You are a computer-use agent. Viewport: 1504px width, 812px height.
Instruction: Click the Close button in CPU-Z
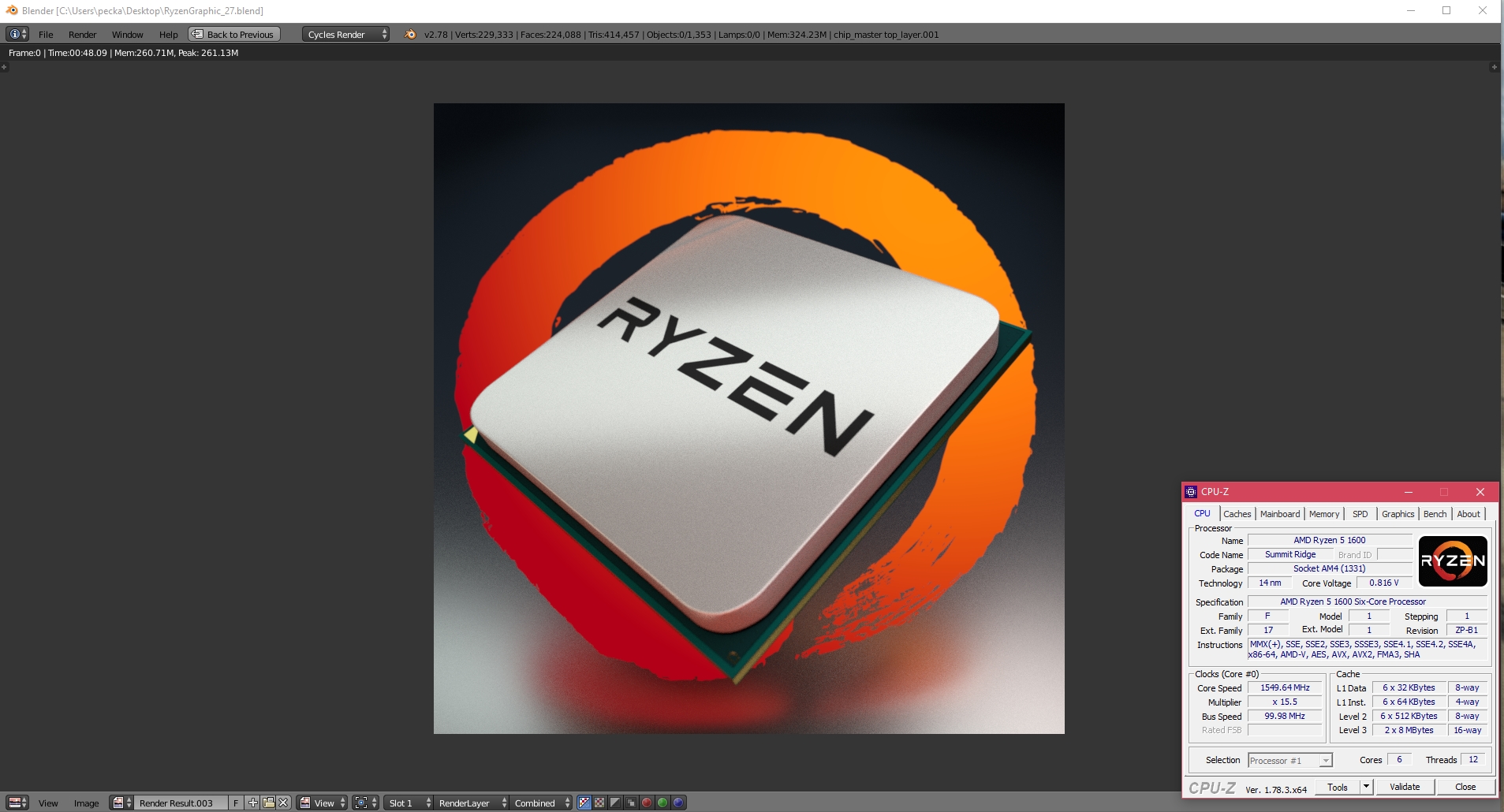tap(1465, 787)
